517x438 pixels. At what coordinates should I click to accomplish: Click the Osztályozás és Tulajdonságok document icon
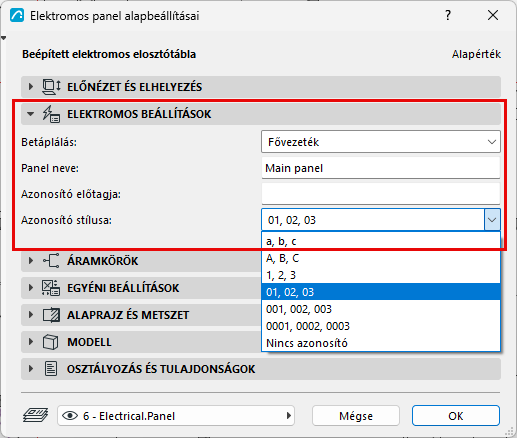click(x=51, y=369)
